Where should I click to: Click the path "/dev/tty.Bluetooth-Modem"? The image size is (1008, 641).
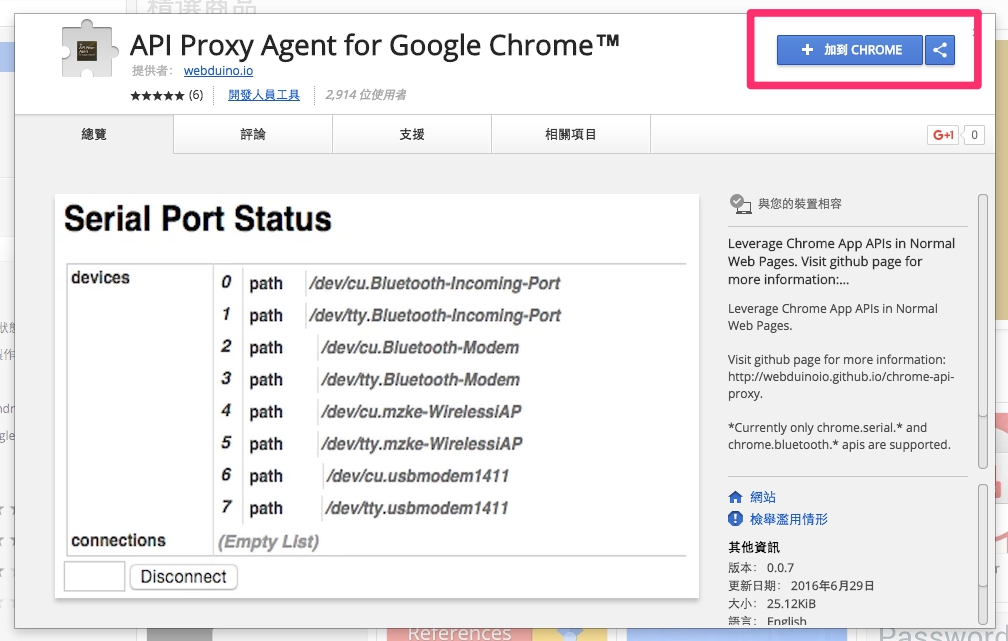420,380
